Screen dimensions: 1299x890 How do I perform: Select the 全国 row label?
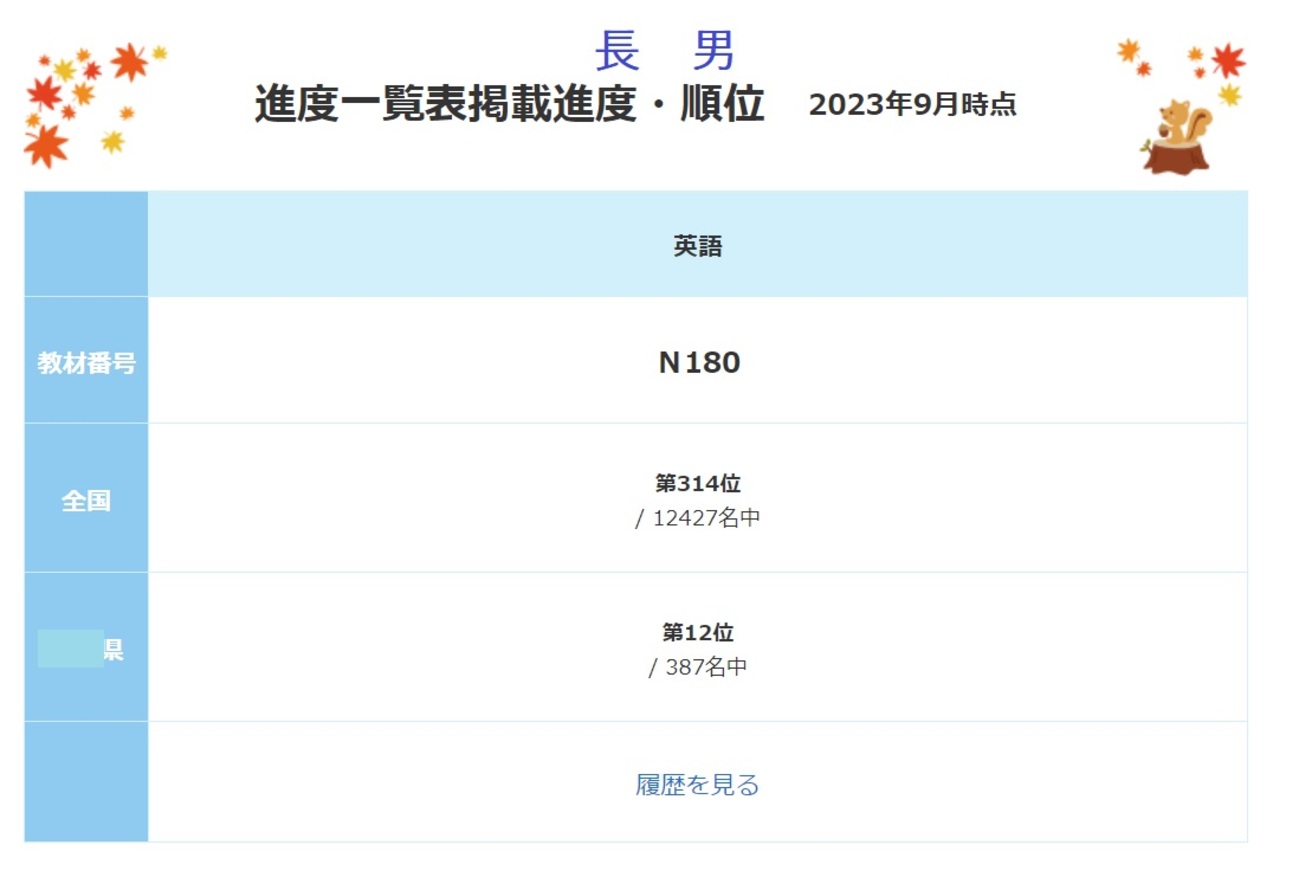pyautogui.click(x=86, y=500)
